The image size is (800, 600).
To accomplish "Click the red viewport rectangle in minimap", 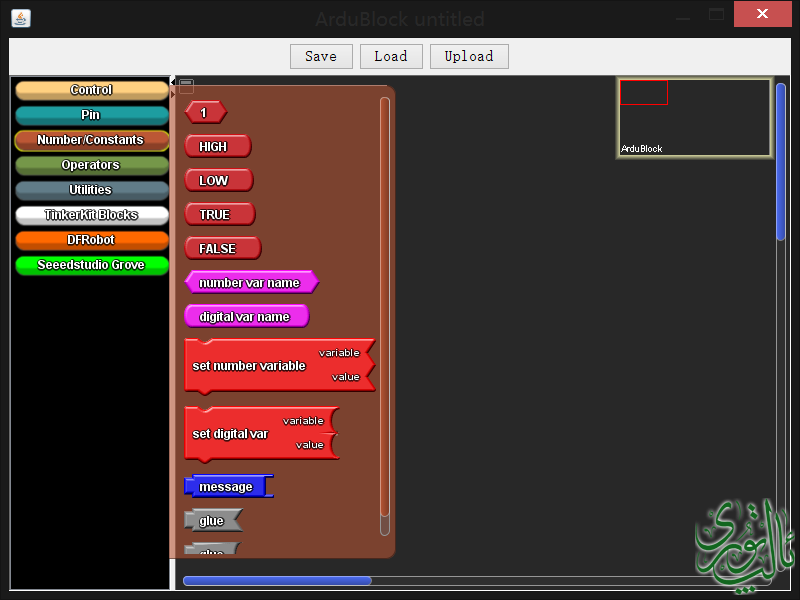I will click(644, 92).
